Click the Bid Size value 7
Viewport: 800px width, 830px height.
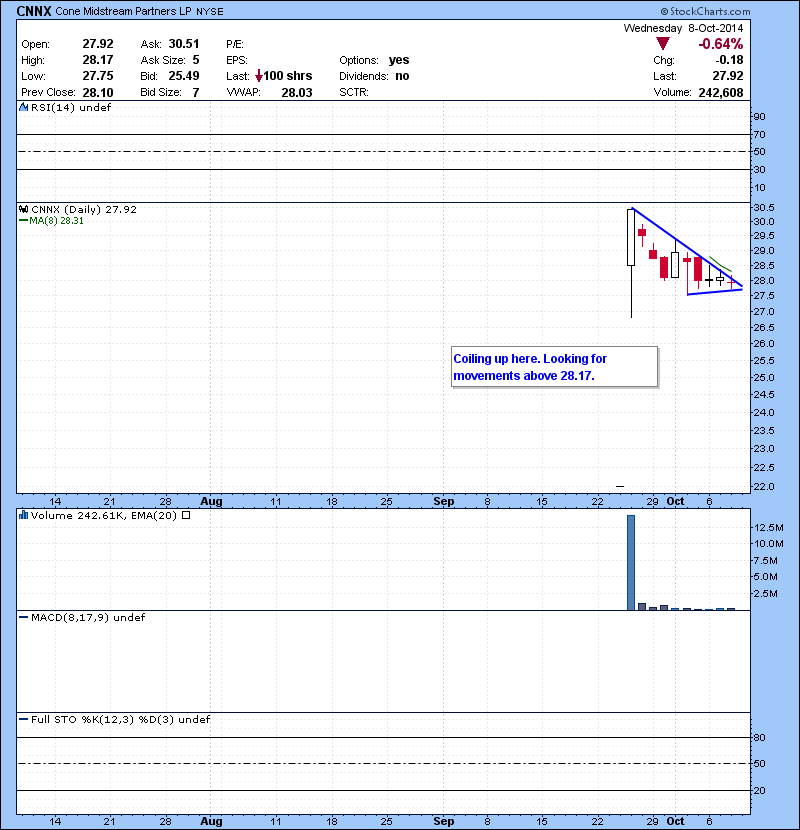click(x=196, y=93)
